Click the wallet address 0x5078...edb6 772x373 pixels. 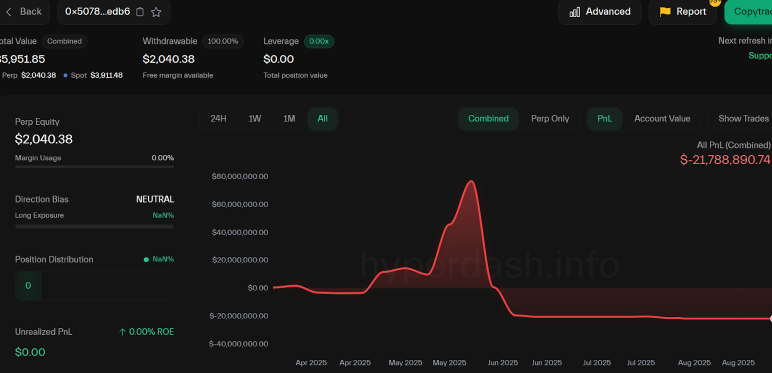pos(97,11)
